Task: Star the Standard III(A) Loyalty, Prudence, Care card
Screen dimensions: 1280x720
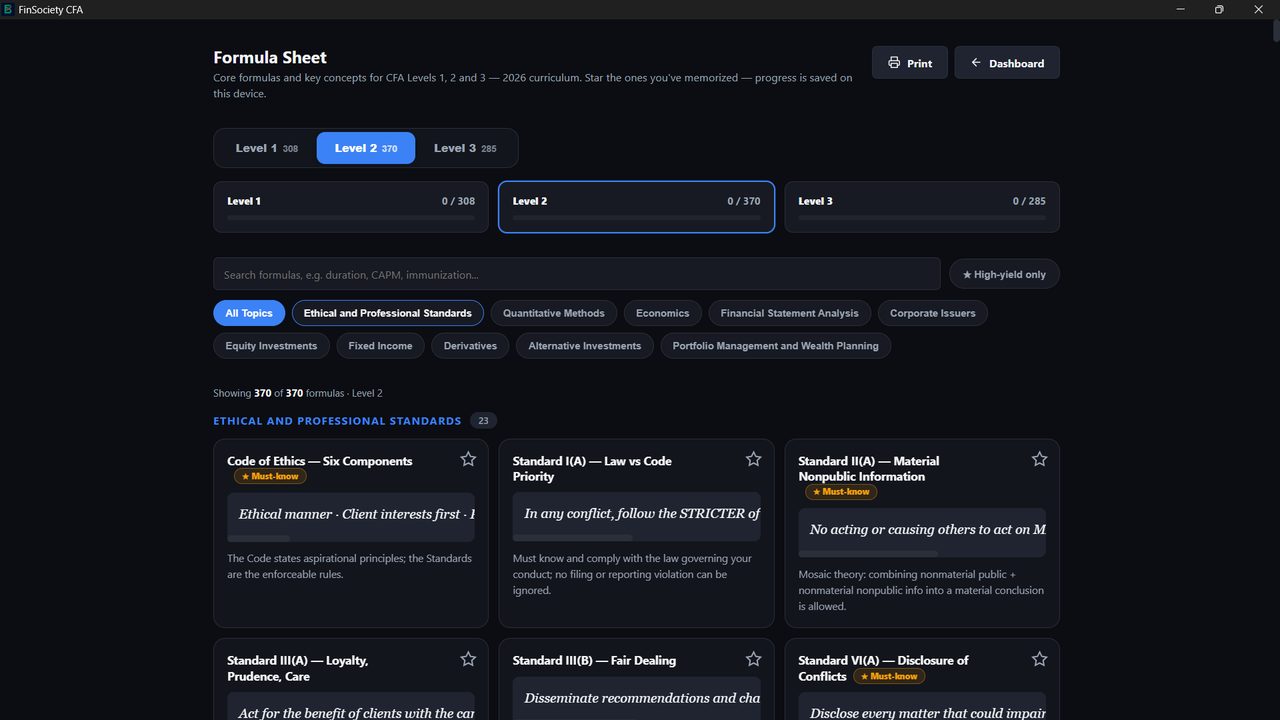Action: point(468,659)
